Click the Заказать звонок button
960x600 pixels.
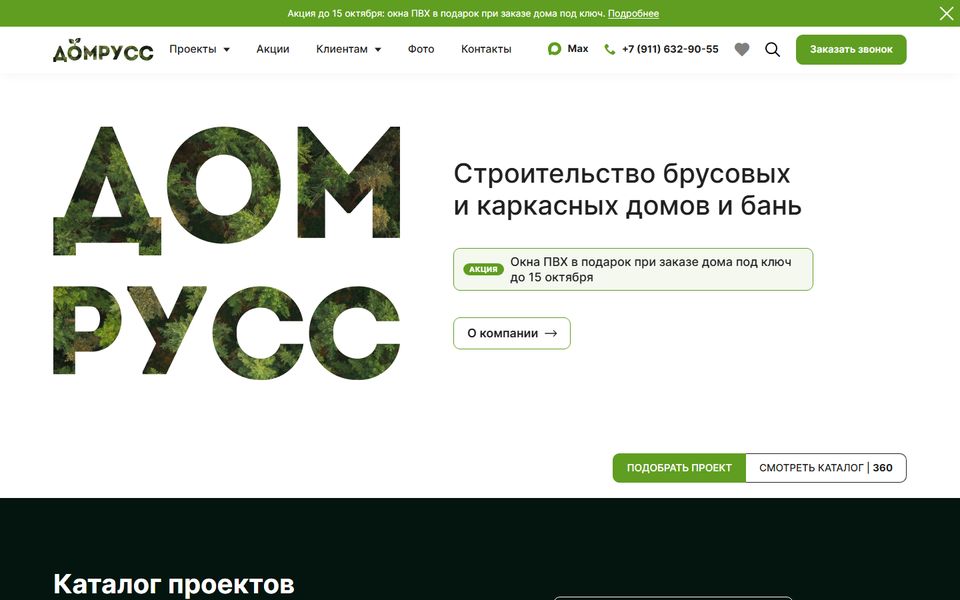pos(851,50)
